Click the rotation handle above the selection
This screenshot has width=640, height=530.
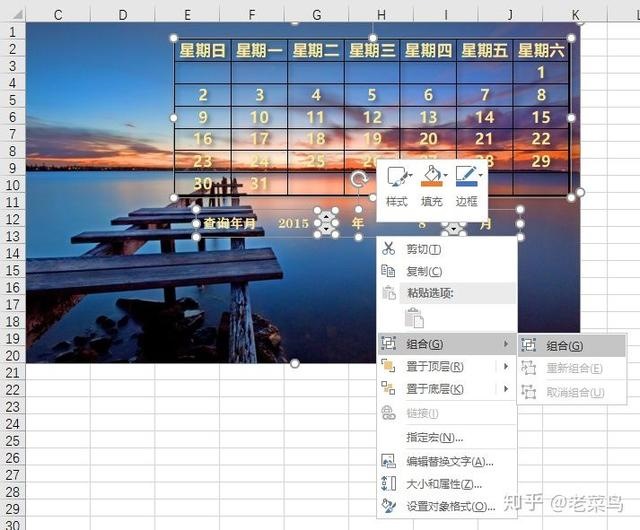tap(358, 179)
